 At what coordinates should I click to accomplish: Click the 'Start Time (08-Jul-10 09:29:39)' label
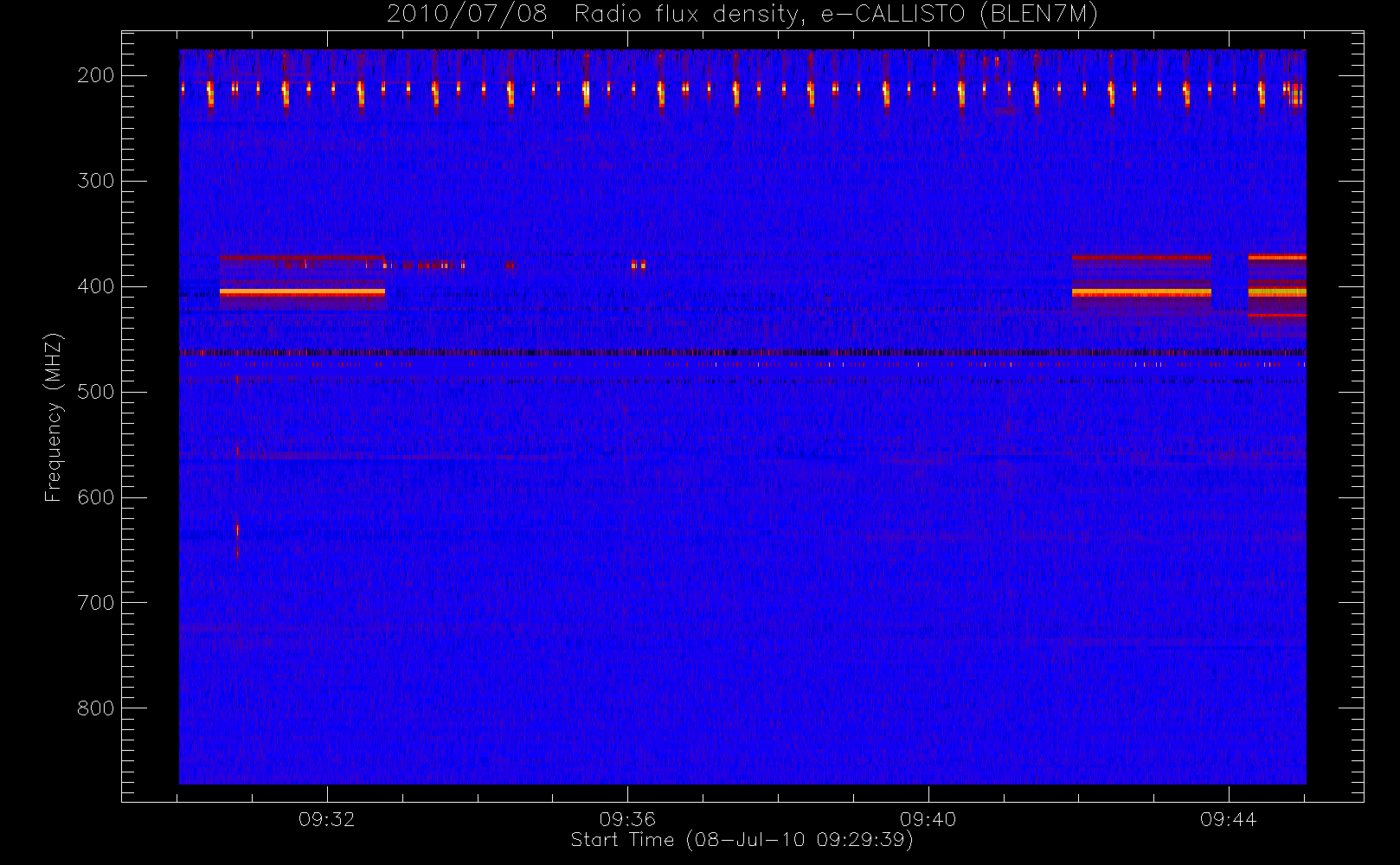[742, 840]
